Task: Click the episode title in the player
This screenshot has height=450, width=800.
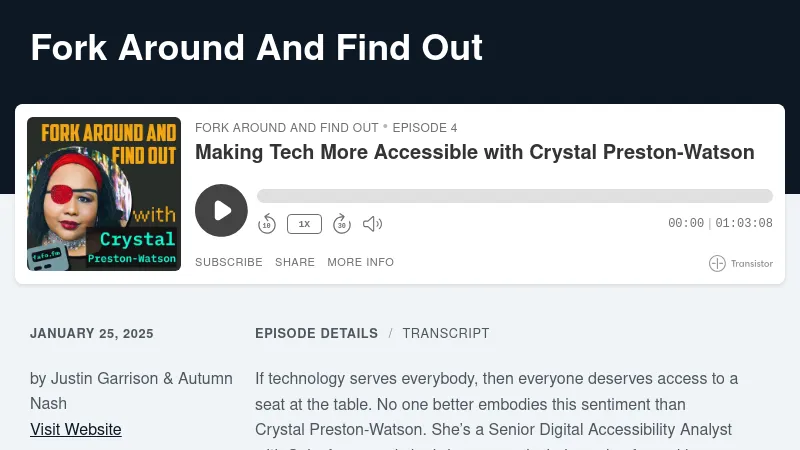Action: 474,152
